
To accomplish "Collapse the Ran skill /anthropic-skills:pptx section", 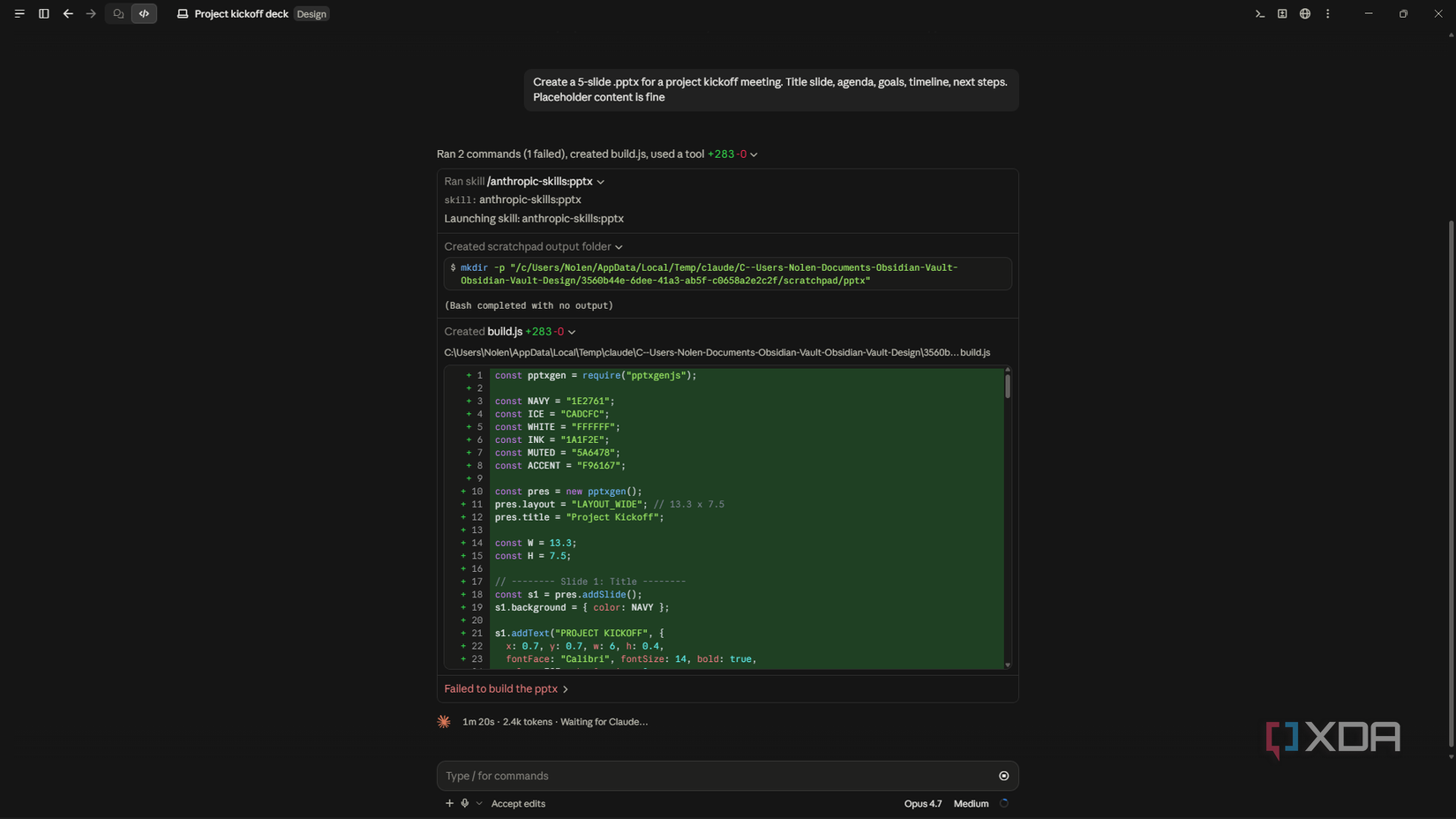I will [x=601, y=182].
